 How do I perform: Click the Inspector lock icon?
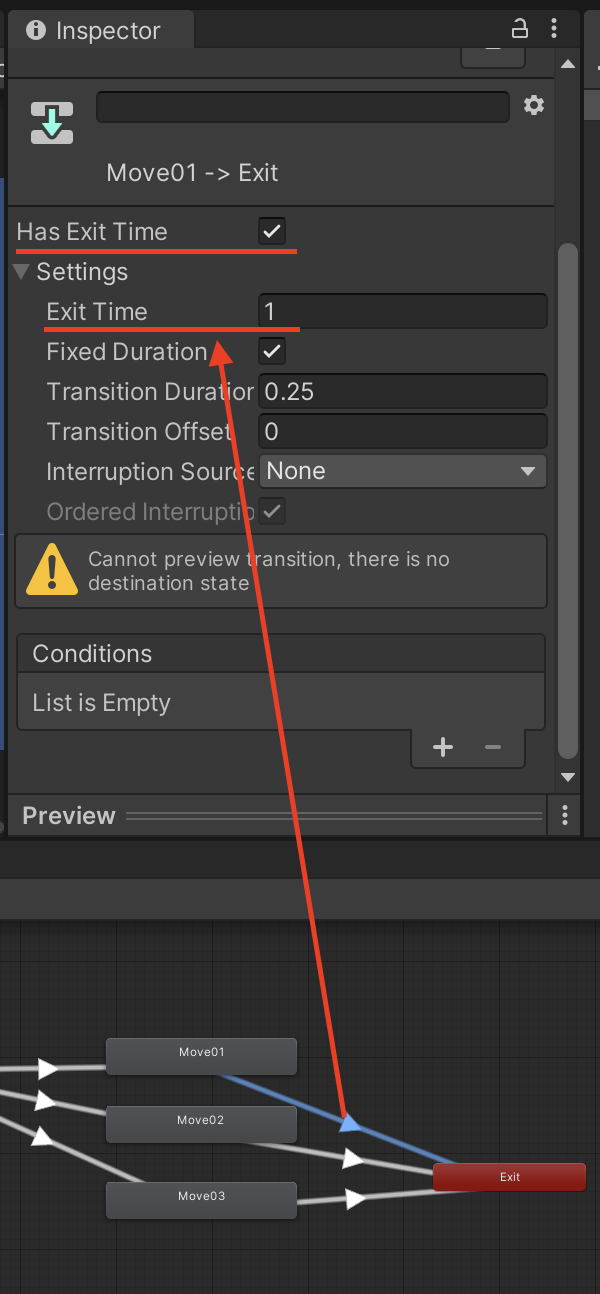[519, 28]
